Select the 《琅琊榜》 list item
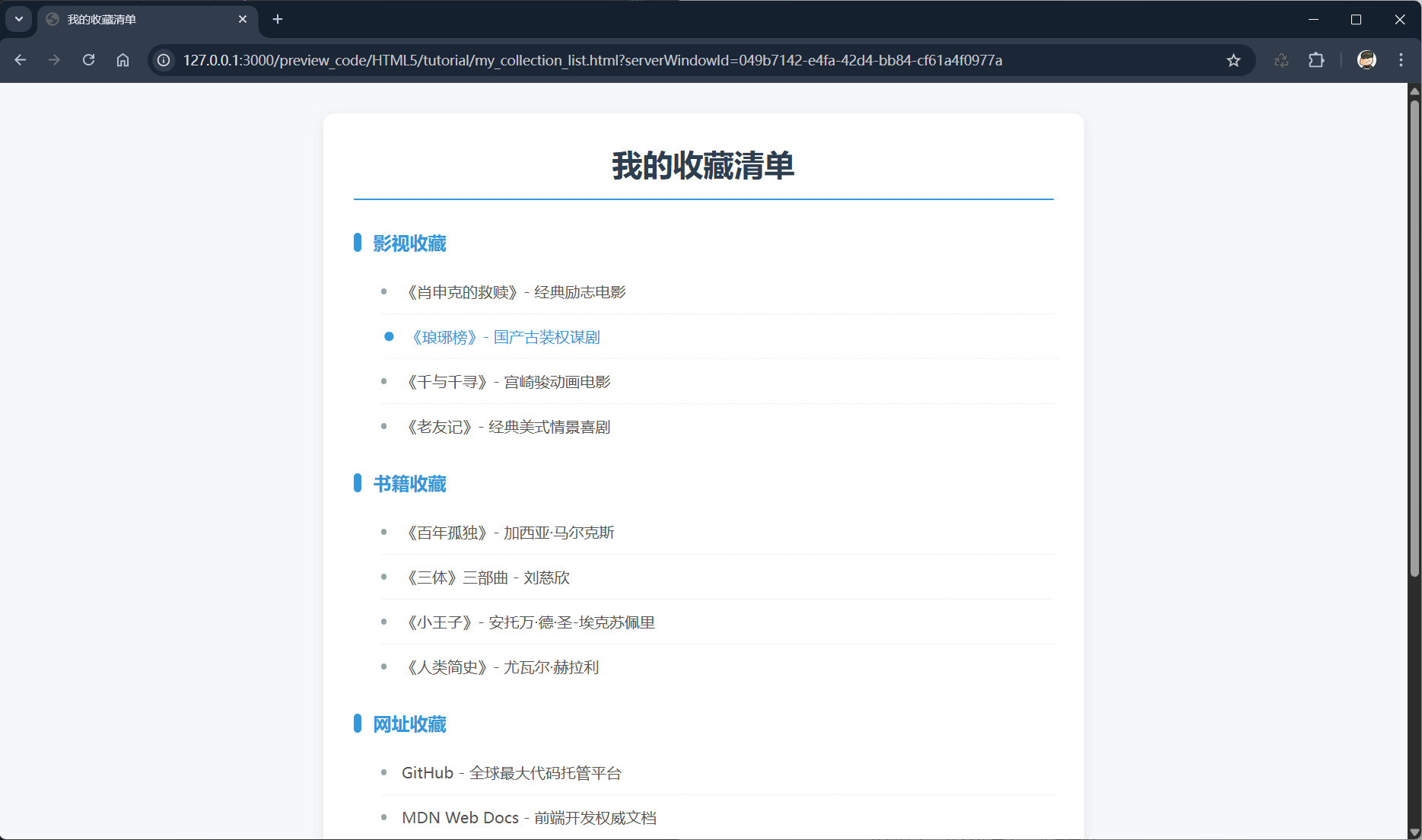 point(505,337)
